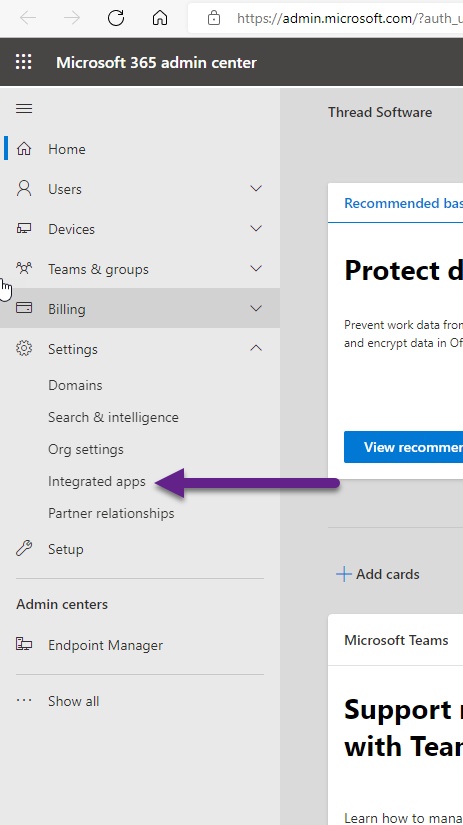Image resolution: width=463 pixels, height=825 pixels.
Task: Click the Setup wrench icon
Action: [x=24, y=548]
